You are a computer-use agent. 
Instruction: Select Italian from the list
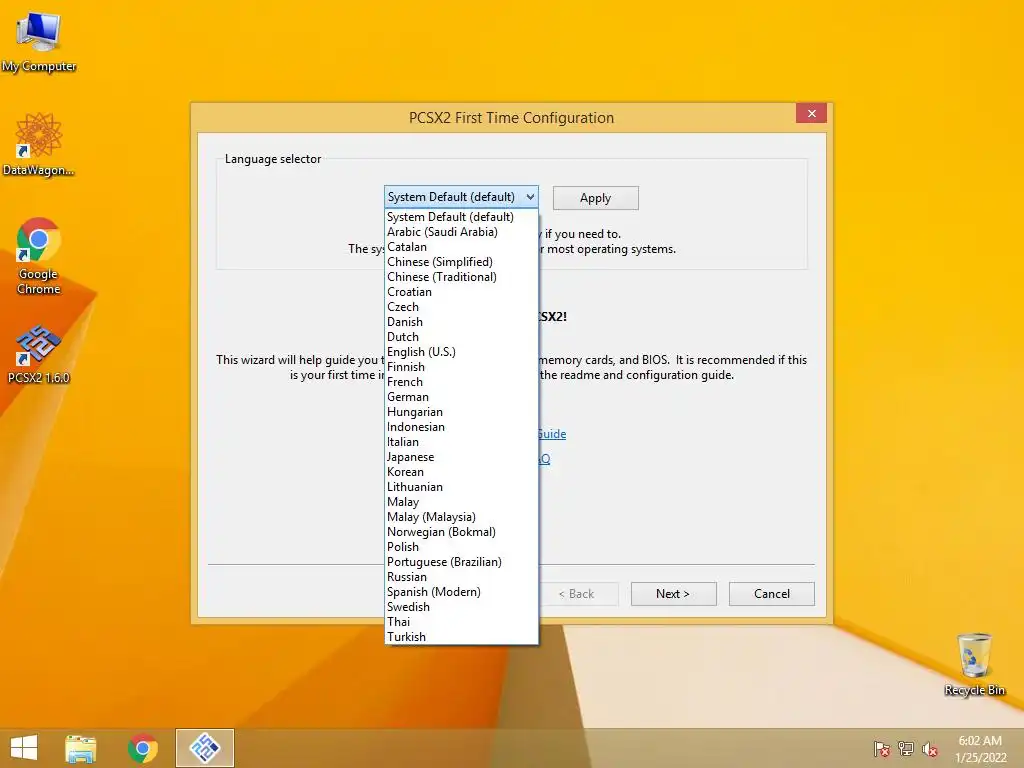point(461,442)
